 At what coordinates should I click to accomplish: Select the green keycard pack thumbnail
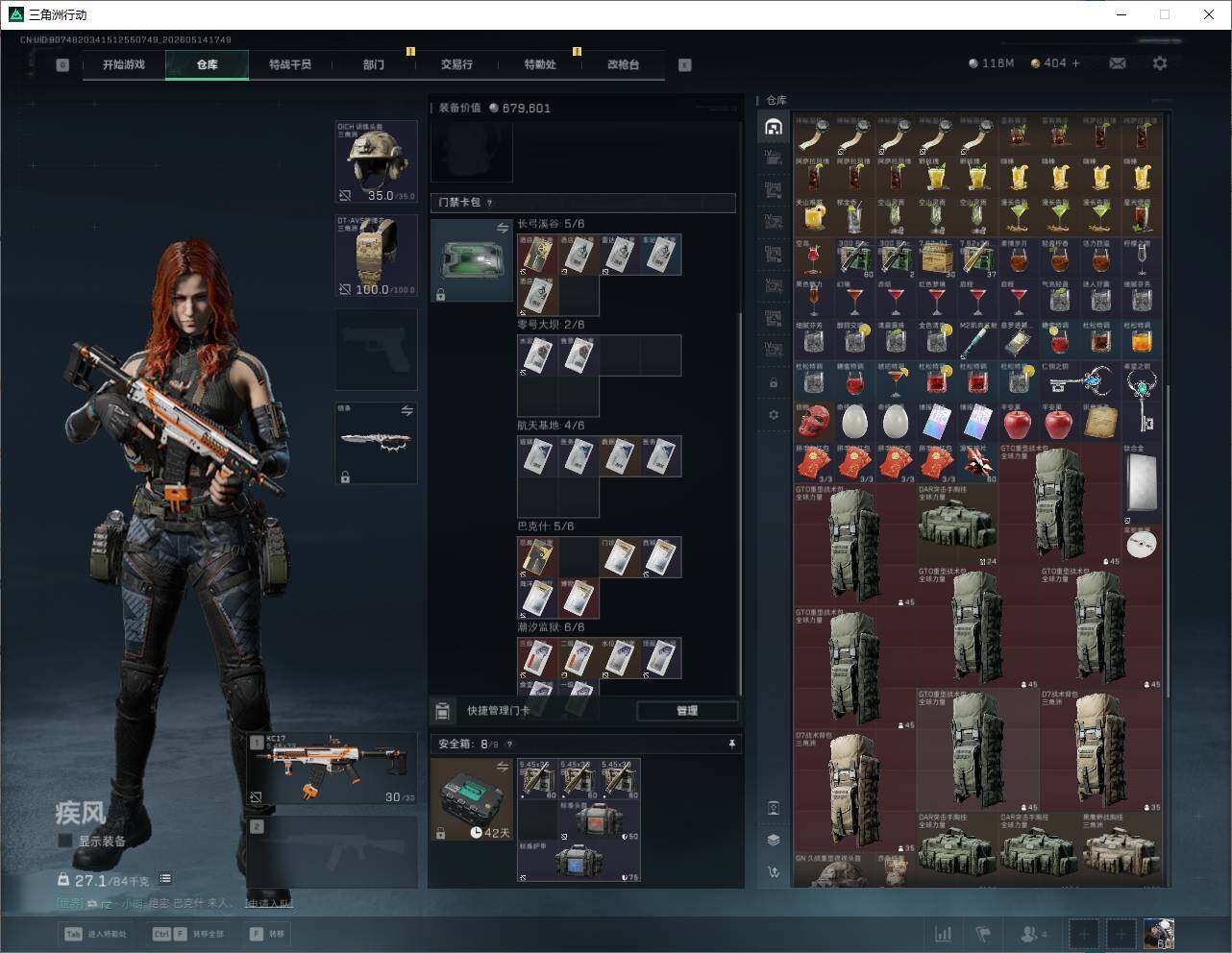point(472,260)
